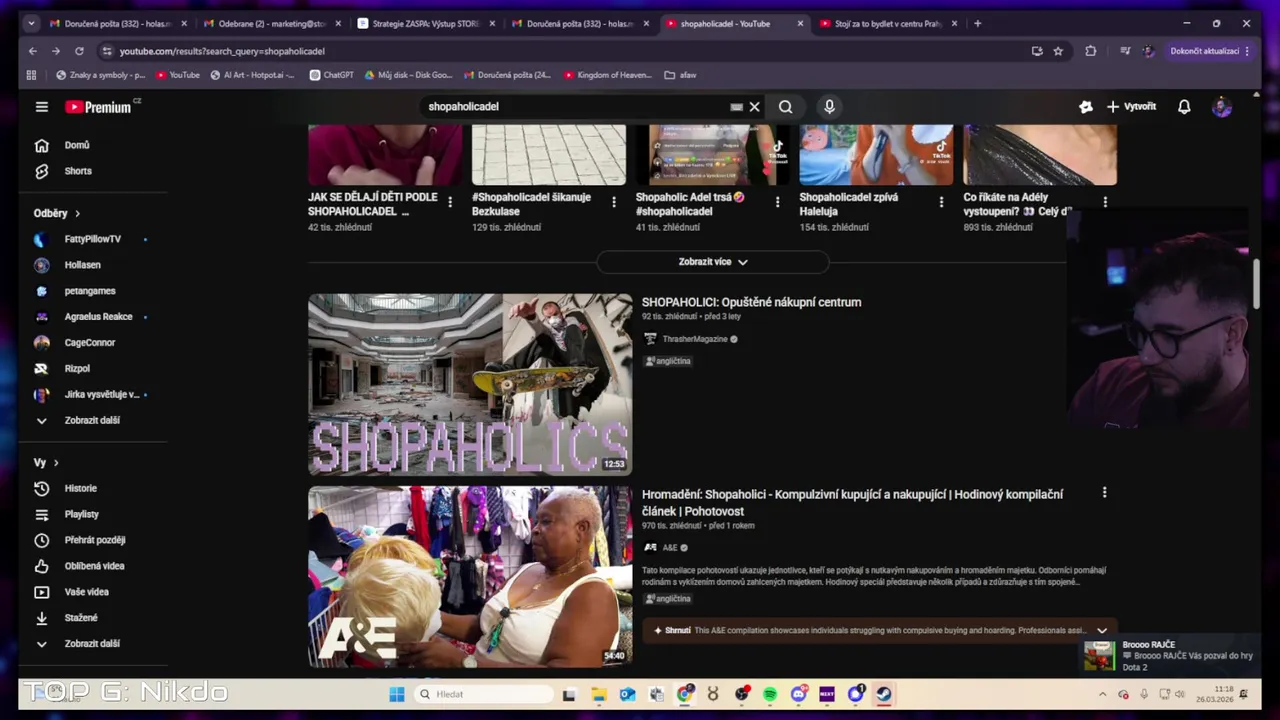Open the account avatar menu
Viewport: 1280px width, 720px height.
pyautogui.click(x=1221, y=107)
